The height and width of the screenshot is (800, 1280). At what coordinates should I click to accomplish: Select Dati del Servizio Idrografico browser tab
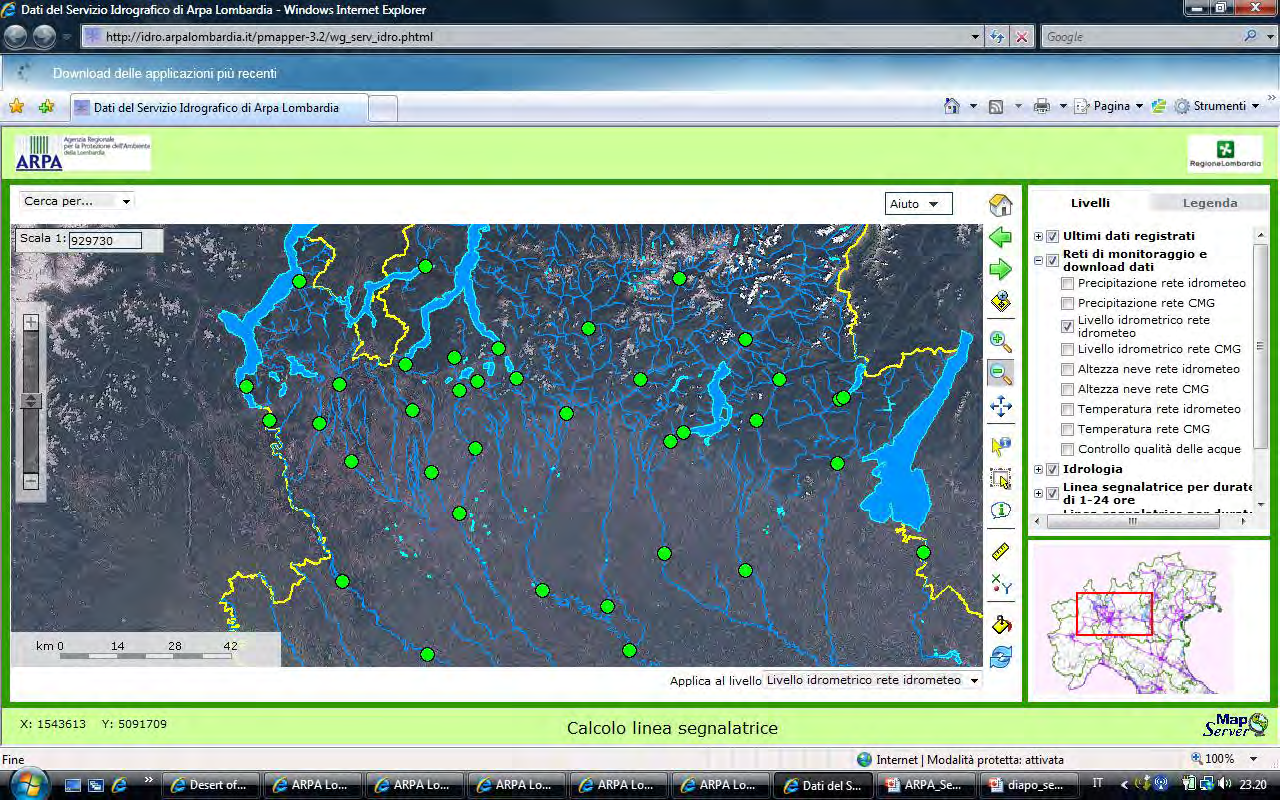coord(217,108)
